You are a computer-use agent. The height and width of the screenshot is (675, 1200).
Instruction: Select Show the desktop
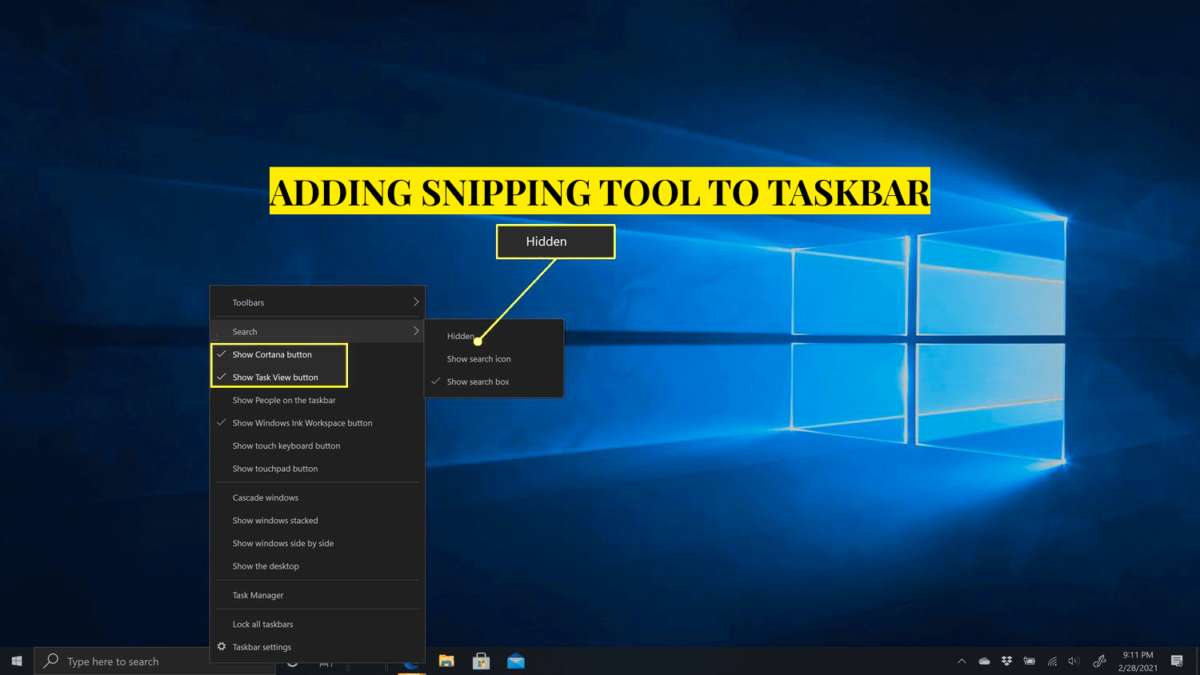[x=317, y=566]
